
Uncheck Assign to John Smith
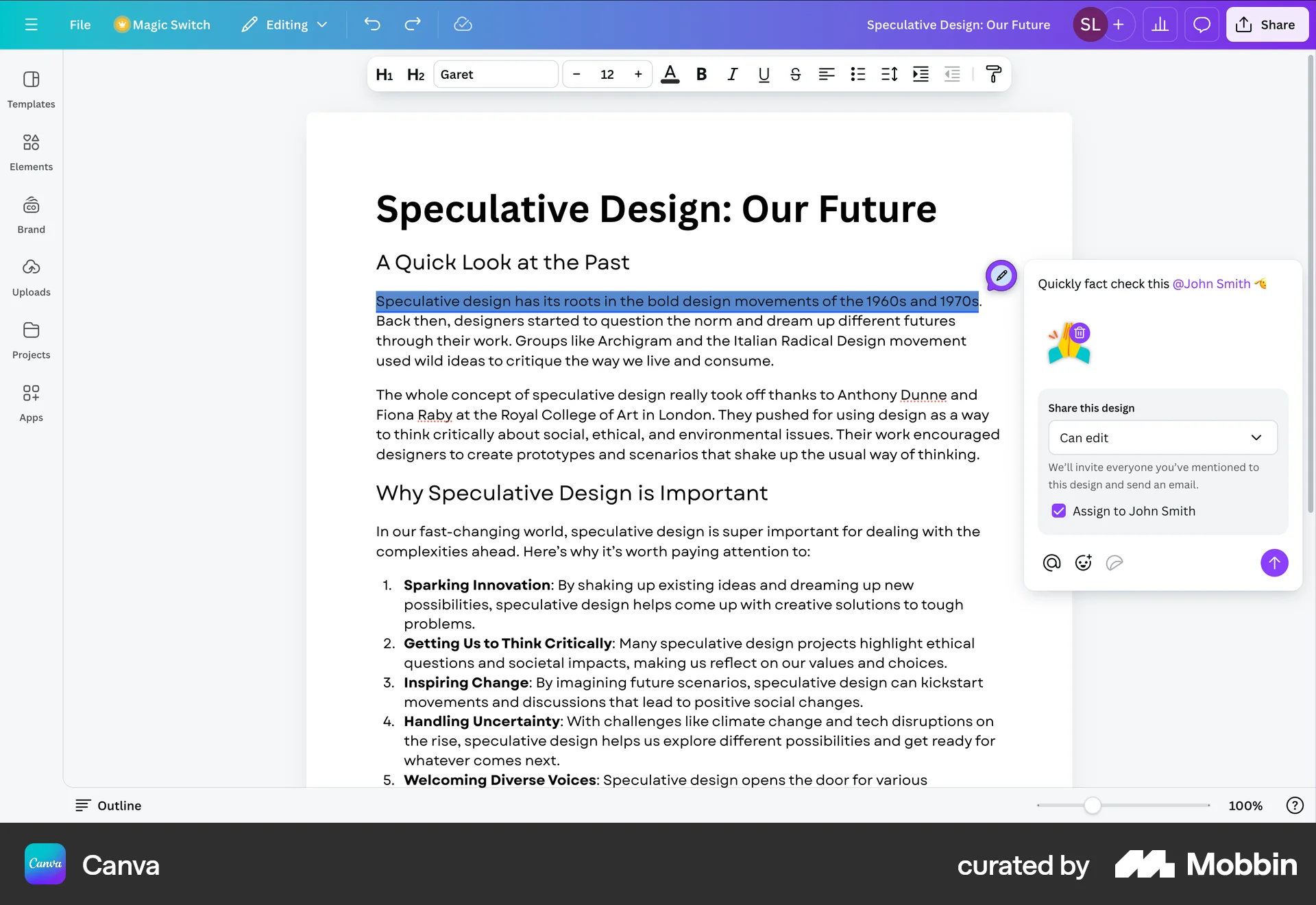1058,510
